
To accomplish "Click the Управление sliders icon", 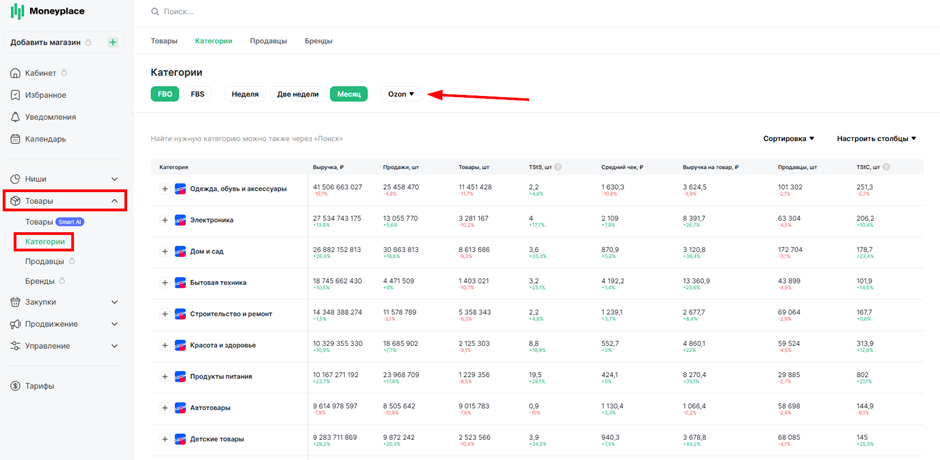I will coord(16,346).
